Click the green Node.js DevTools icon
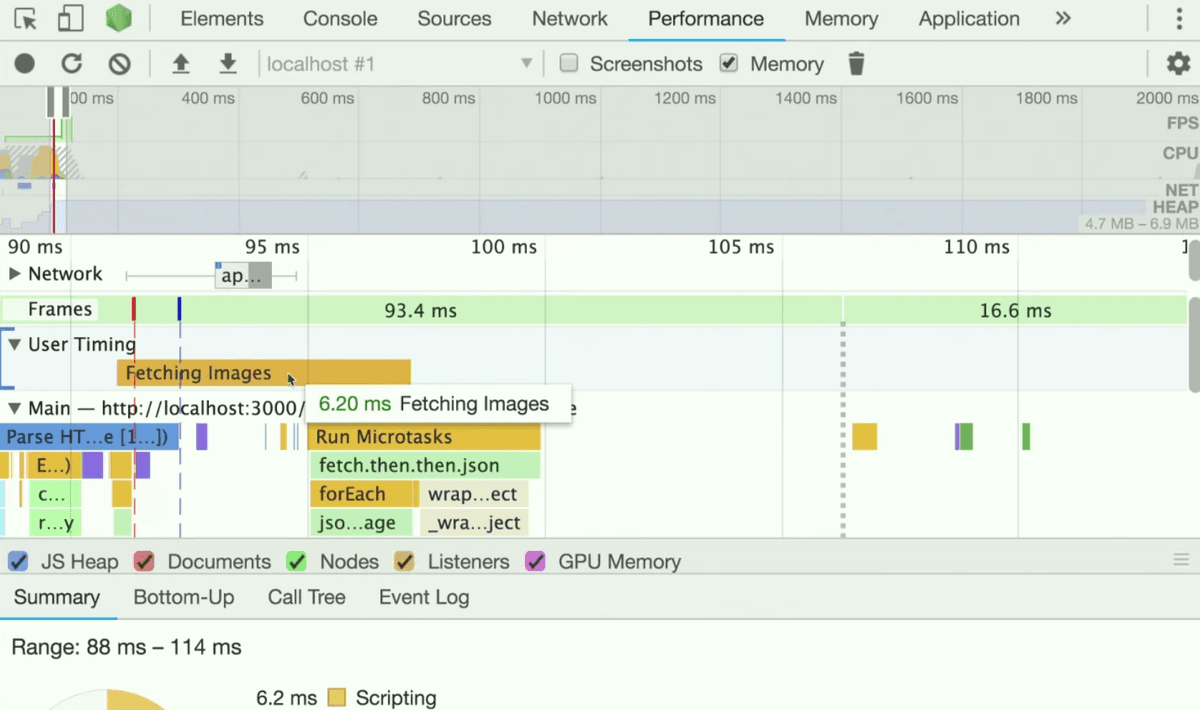The image size is (1200, 710). [x=119, y=18]
